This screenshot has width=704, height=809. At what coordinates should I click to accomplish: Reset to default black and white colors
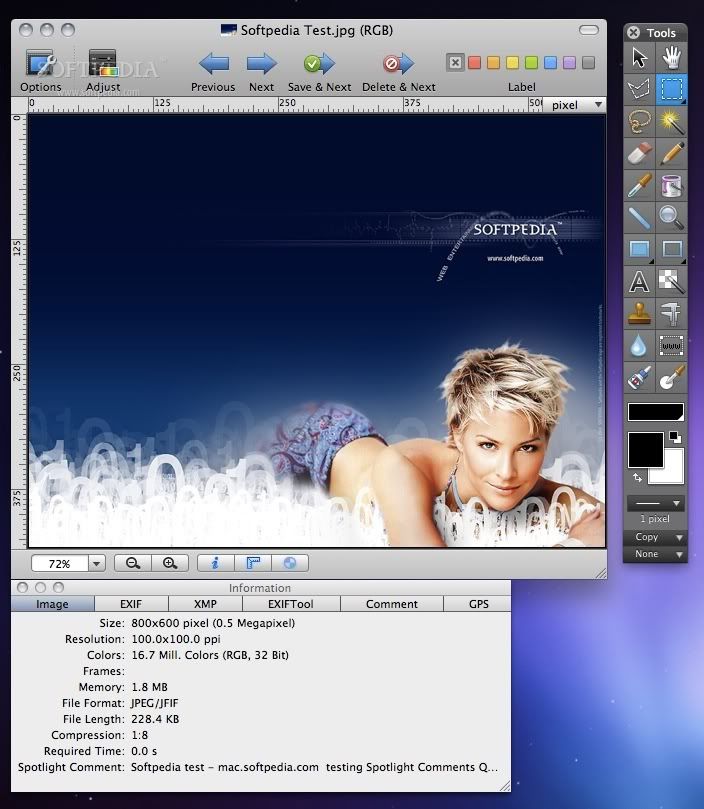click(675, 437)
